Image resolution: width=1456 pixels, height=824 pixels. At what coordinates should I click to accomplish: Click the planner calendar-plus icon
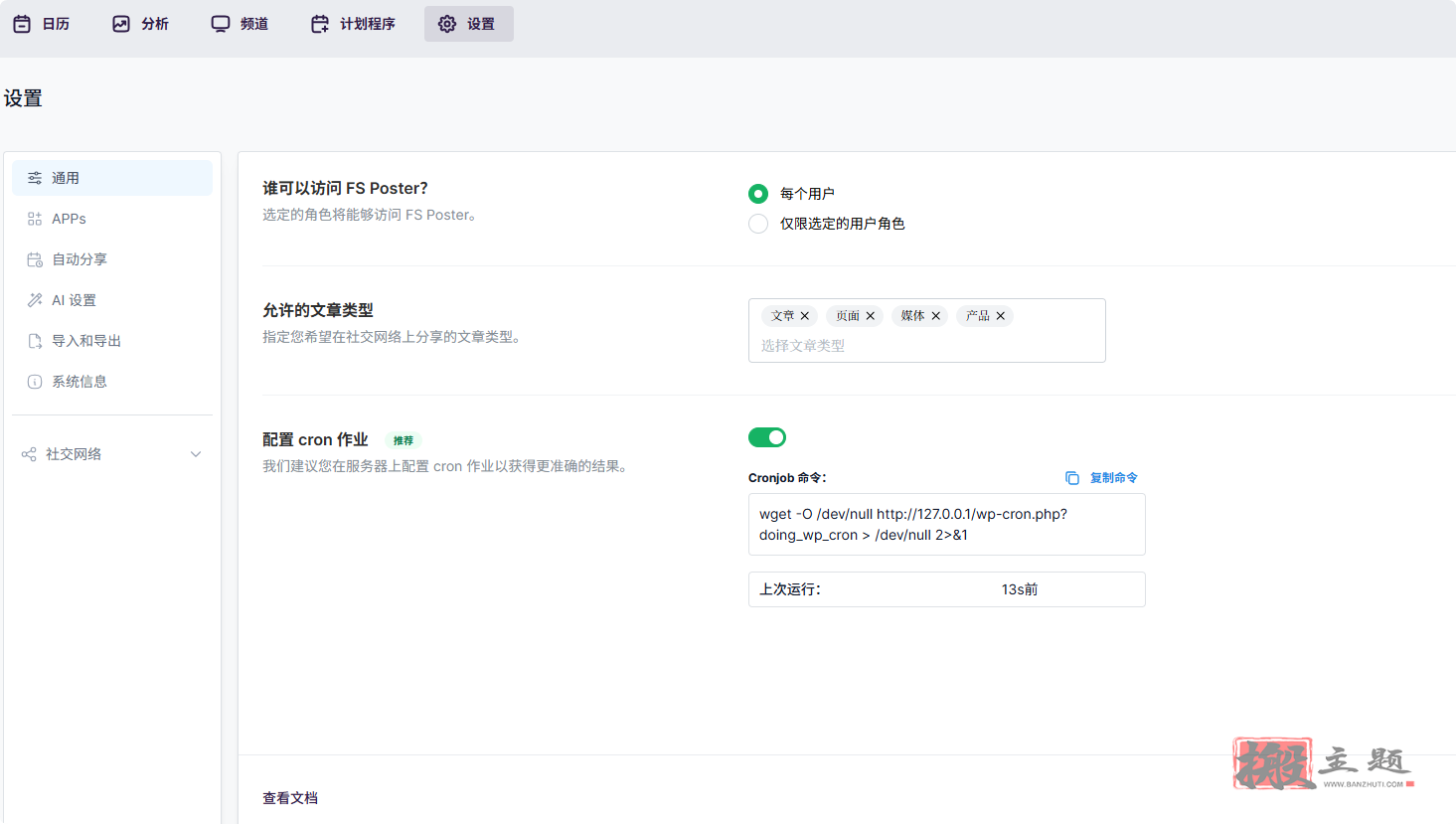320,24
